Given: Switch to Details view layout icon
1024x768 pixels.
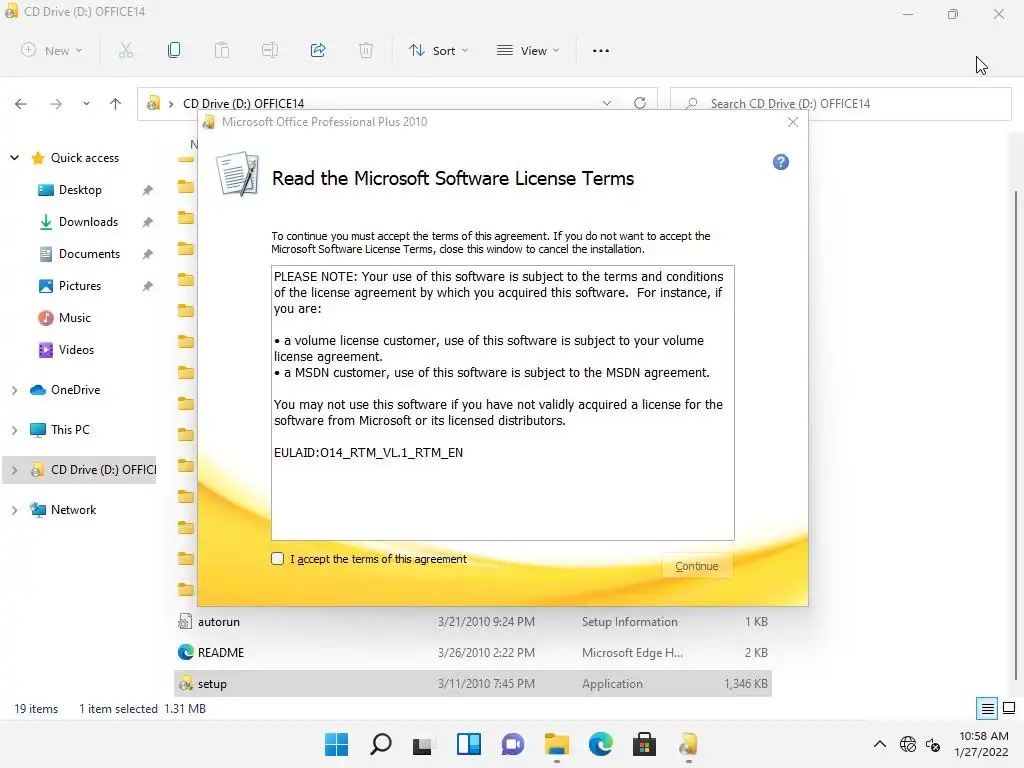Looking at the screenshot, I should point(987,709).
